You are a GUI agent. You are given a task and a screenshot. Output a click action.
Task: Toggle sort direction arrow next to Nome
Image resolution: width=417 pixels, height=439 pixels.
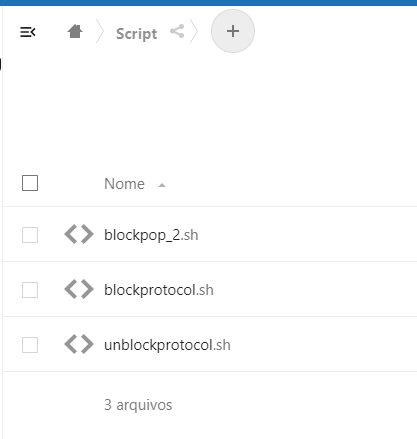(162, 185)
